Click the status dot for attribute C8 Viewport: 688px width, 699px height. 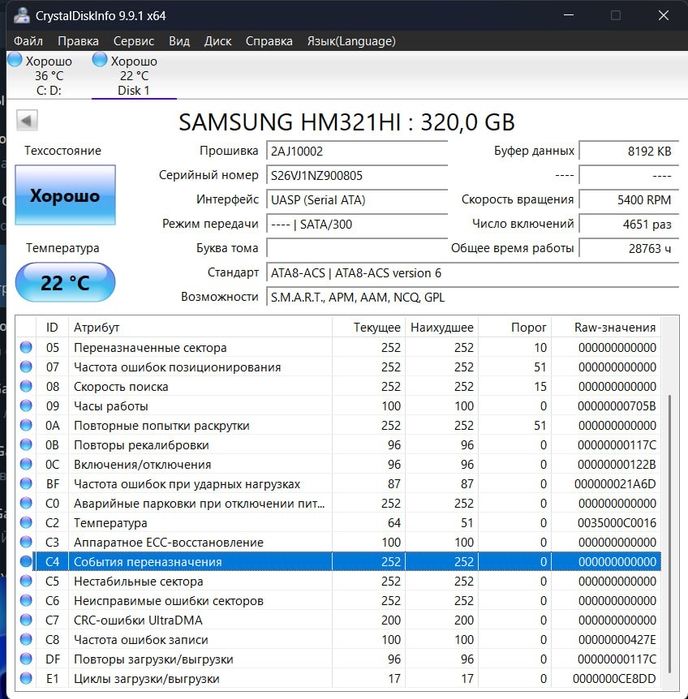pos(26,639)
